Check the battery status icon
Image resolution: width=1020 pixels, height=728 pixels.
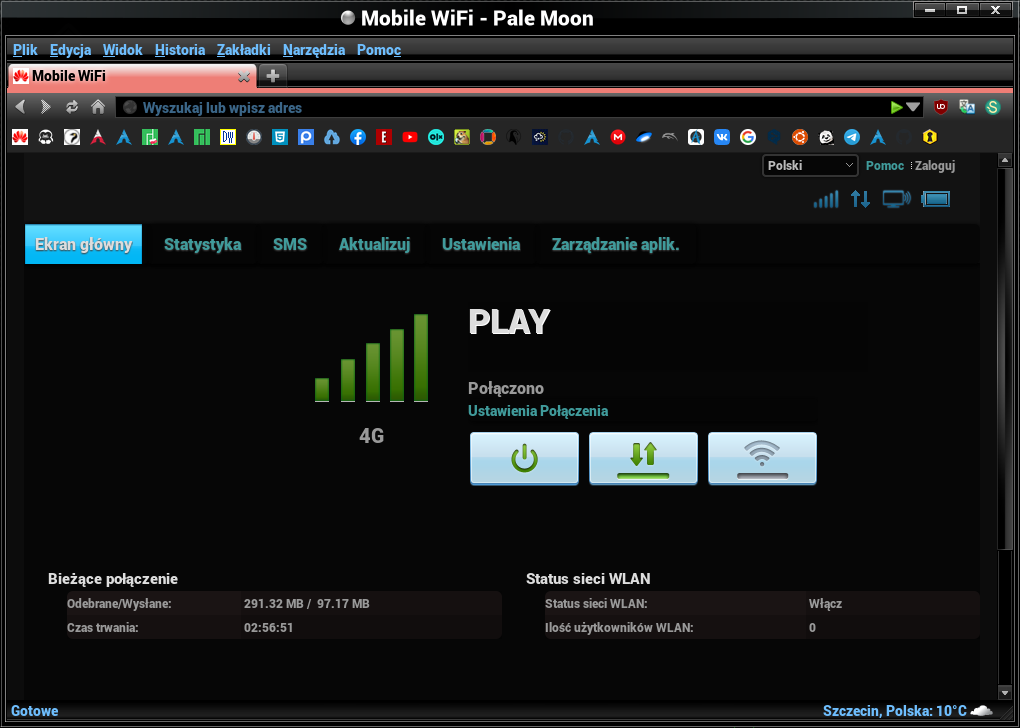[x=935, y=199]
